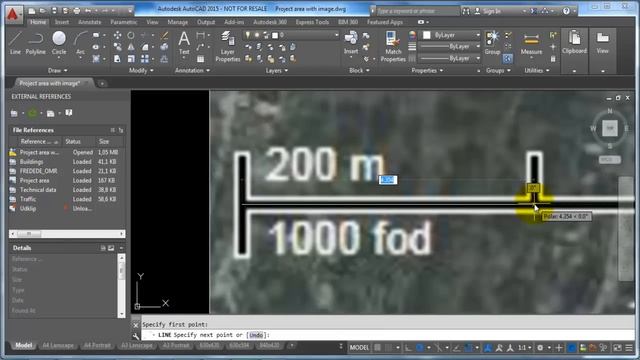Image resolution: width=640 pixels, height=360 pixels.
Task: Click Undo option in command line
Action: click(256, 335)
